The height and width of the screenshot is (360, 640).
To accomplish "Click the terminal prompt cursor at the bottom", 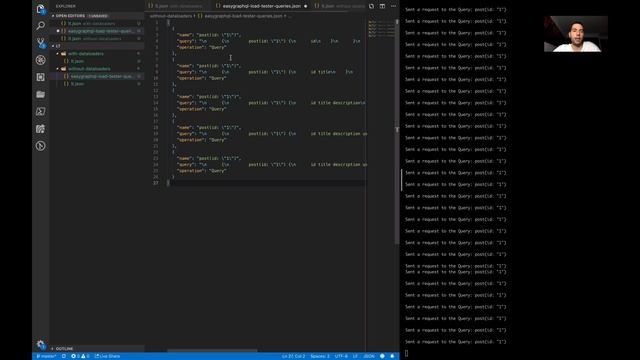I will pos(407,353).
